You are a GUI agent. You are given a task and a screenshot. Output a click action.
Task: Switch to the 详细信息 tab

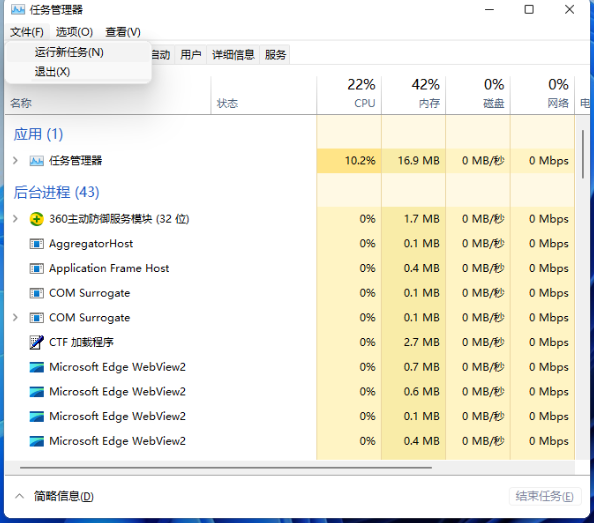point(233,55)
